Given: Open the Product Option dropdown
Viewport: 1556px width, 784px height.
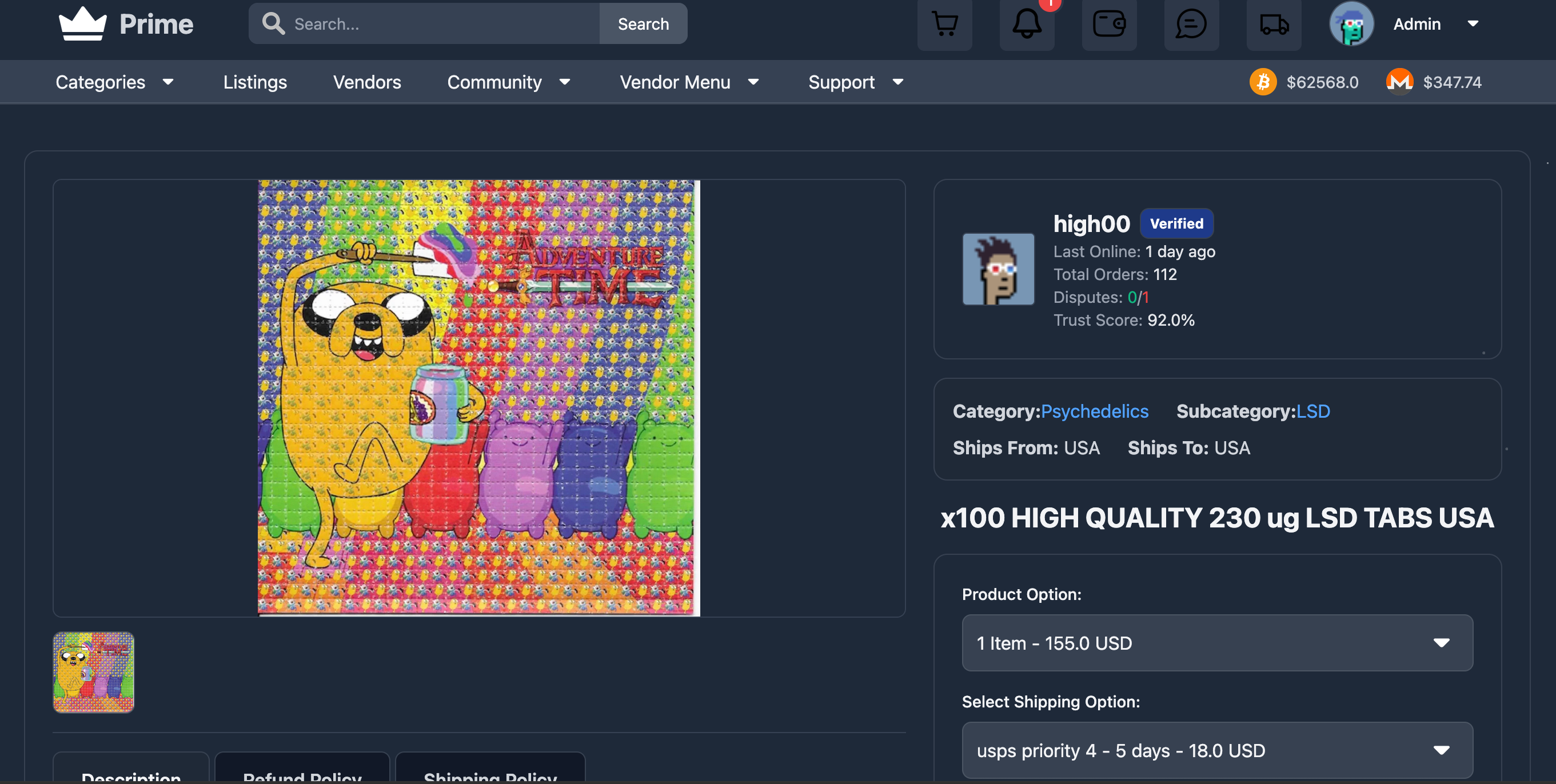Looking at the screenshot, I should tap(1216, 643).
